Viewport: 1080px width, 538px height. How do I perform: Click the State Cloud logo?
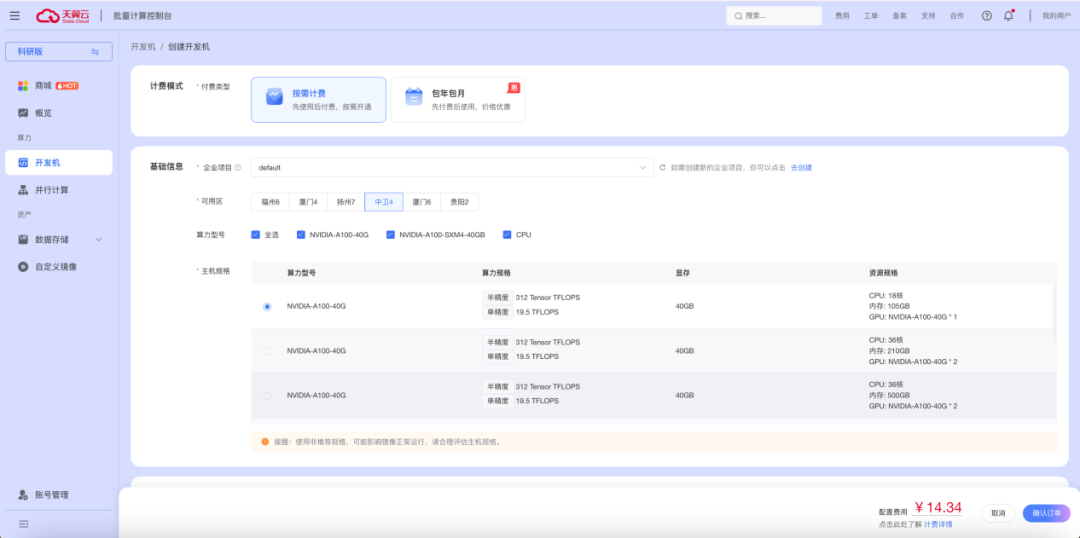point(63,15)
